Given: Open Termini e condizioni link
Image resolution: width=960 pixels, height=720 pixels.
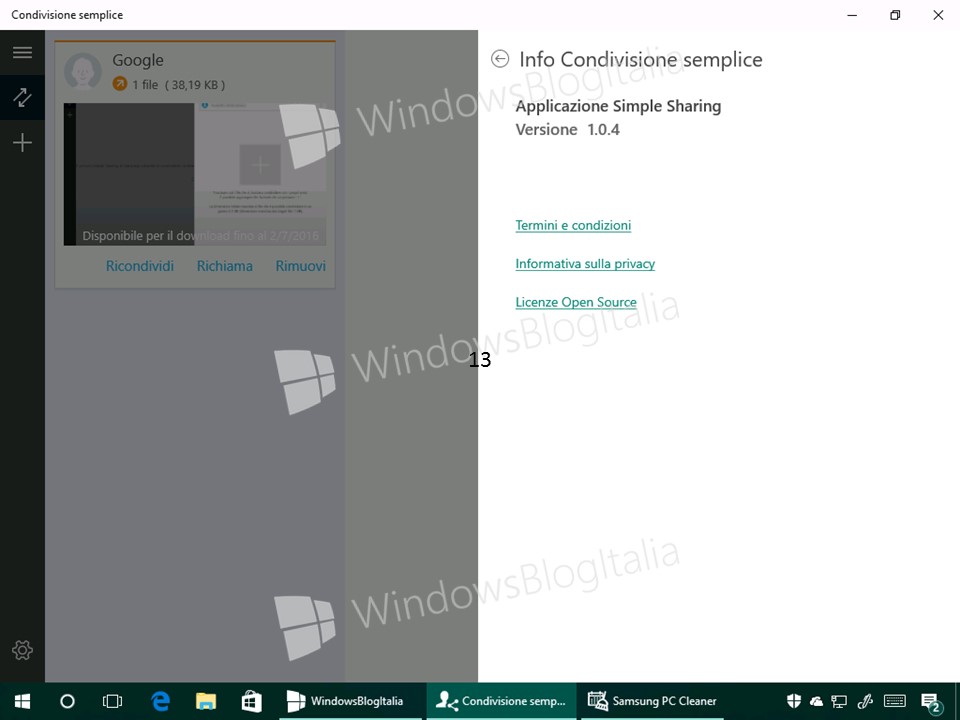Looking at the screenshot, I should [573, 225].
